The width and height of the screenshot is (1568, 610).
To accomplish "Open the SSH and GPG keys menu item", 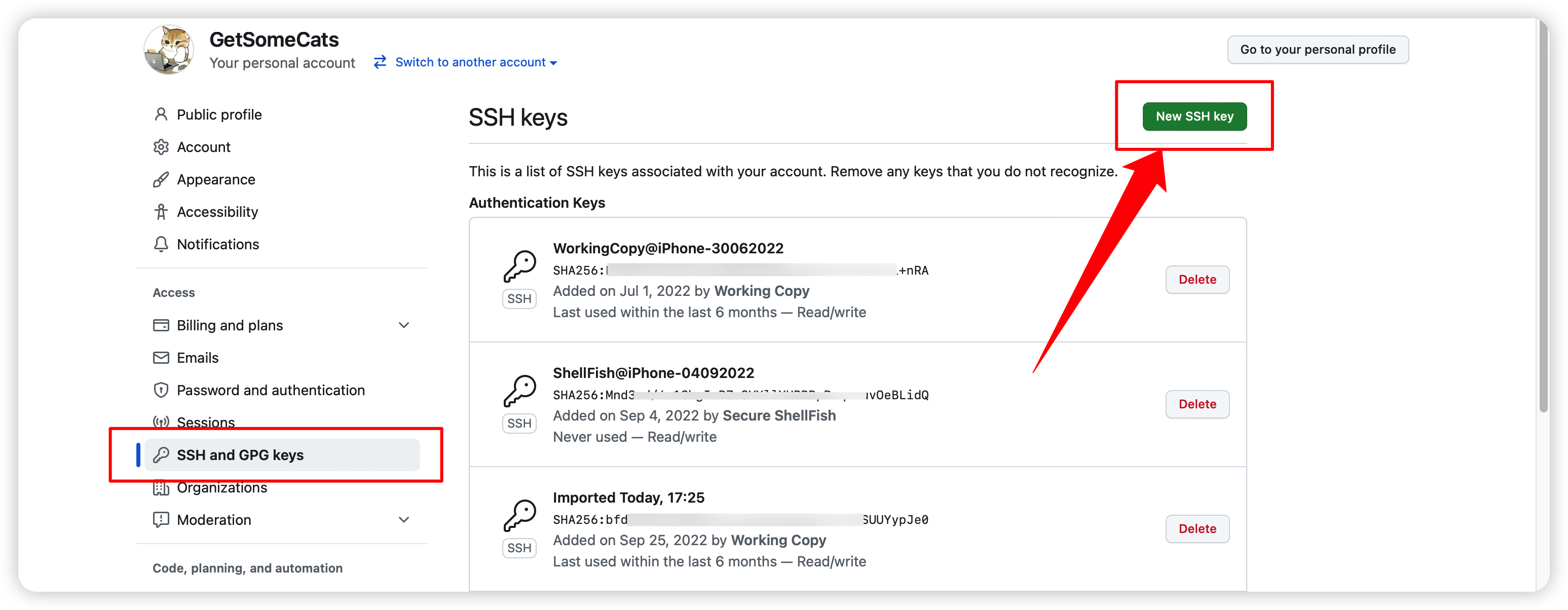I will [x=240, y=455].
